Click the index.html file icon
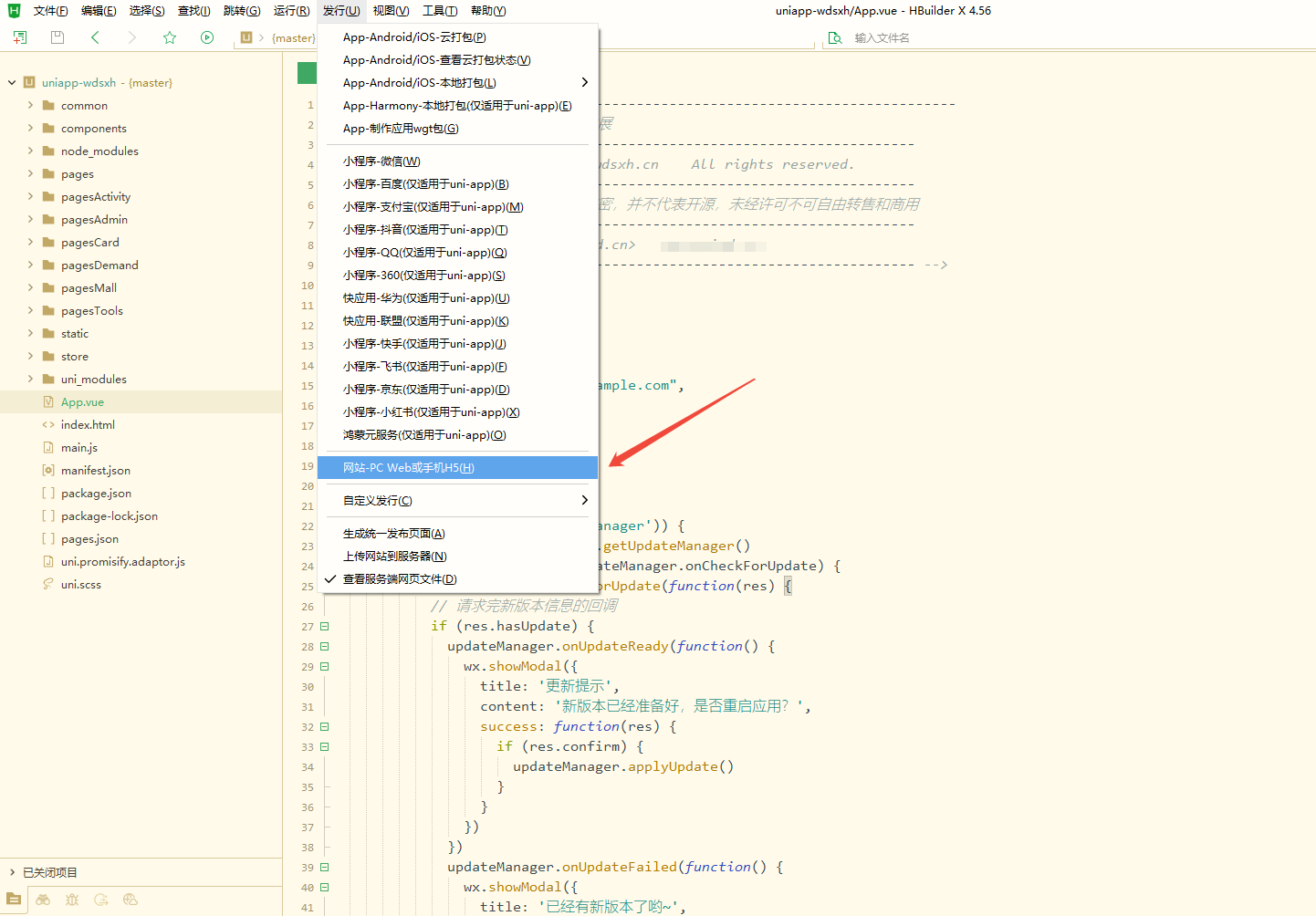Screen dimensions: 1316x916 pos(48,424)
